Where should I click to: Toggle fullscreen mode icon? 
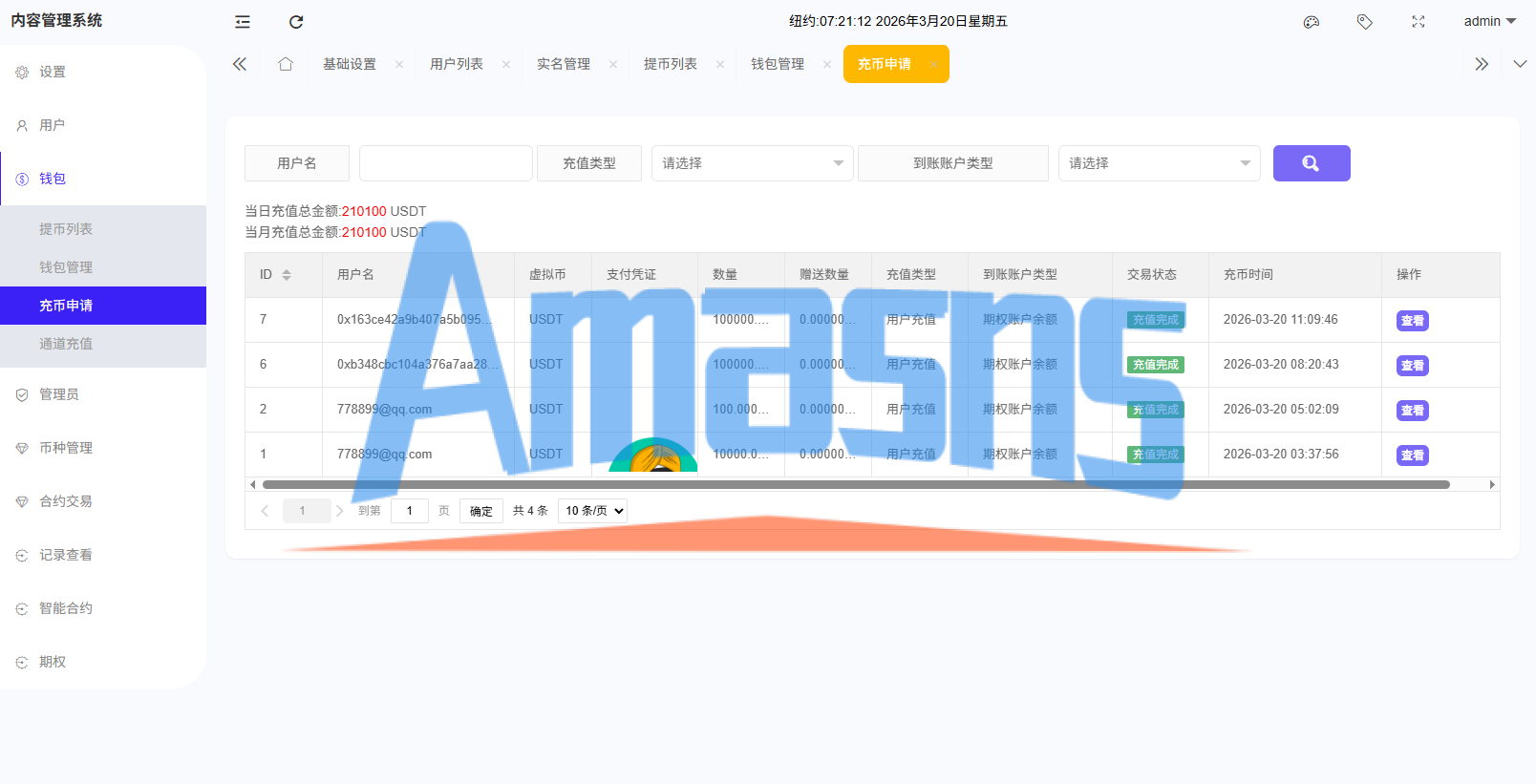[x=1419, y=22]
